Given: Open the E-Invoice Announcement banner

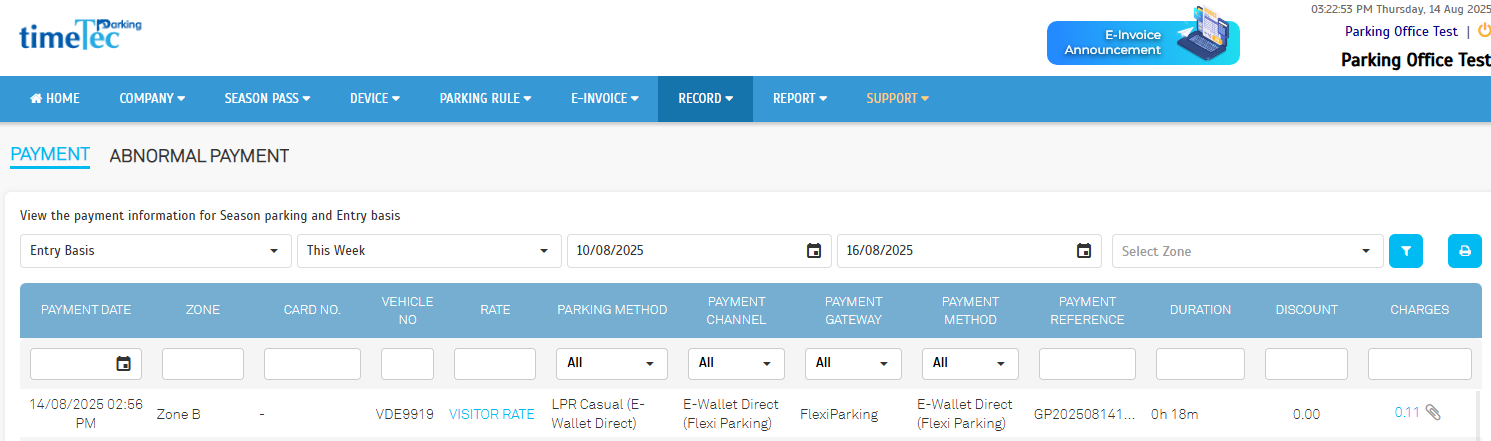Looking at the screenshot, I should point(1142,38).
